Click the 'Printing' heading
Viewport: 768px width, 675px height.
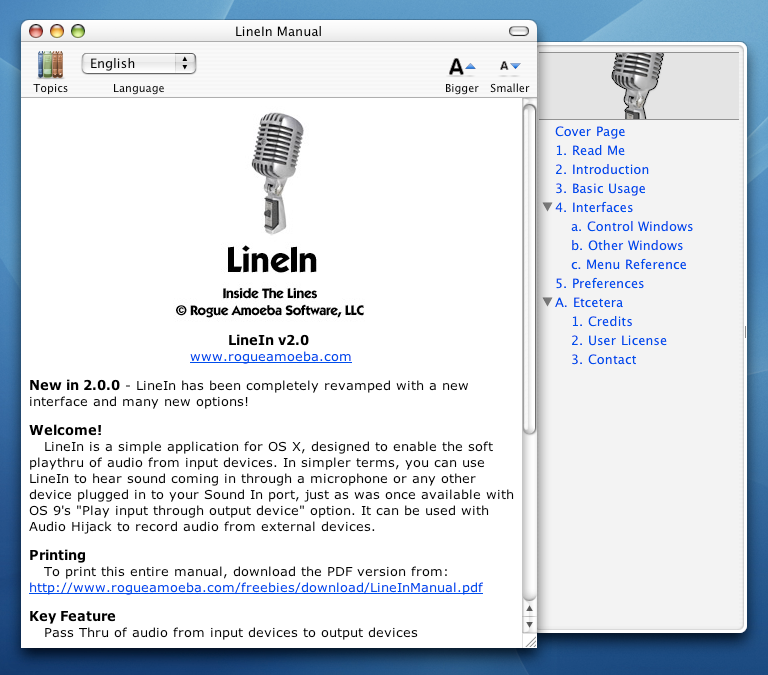click(x=57, y=555)
